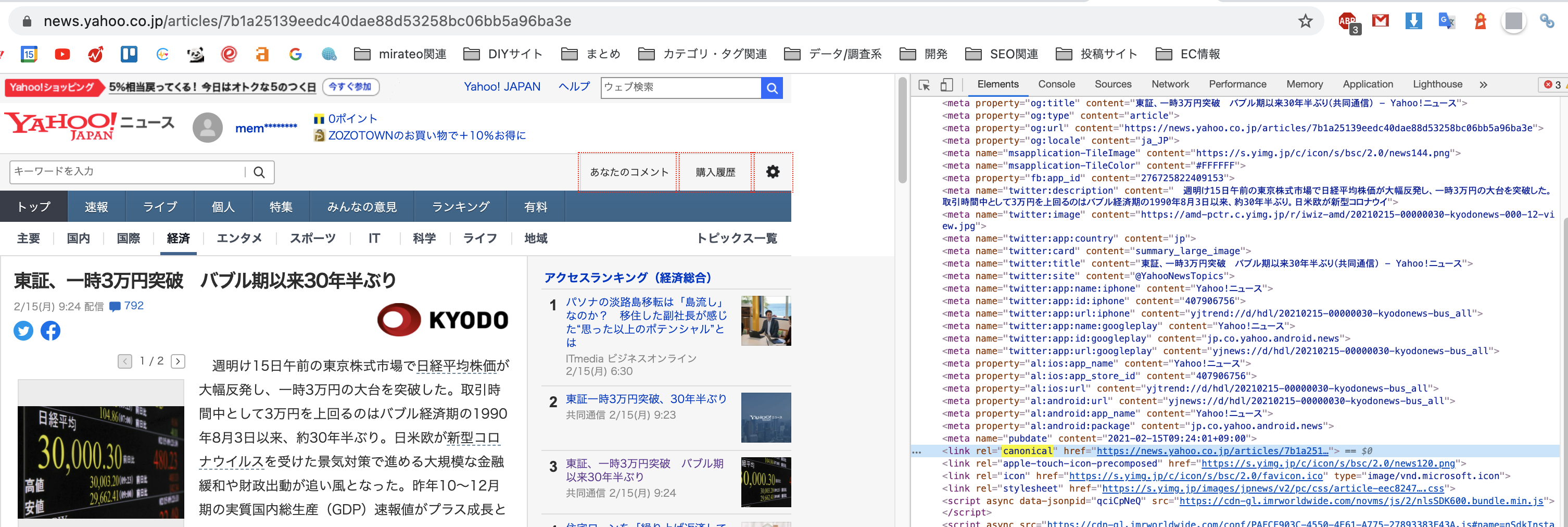Open the Google Translate extension

pos(1446,21)
